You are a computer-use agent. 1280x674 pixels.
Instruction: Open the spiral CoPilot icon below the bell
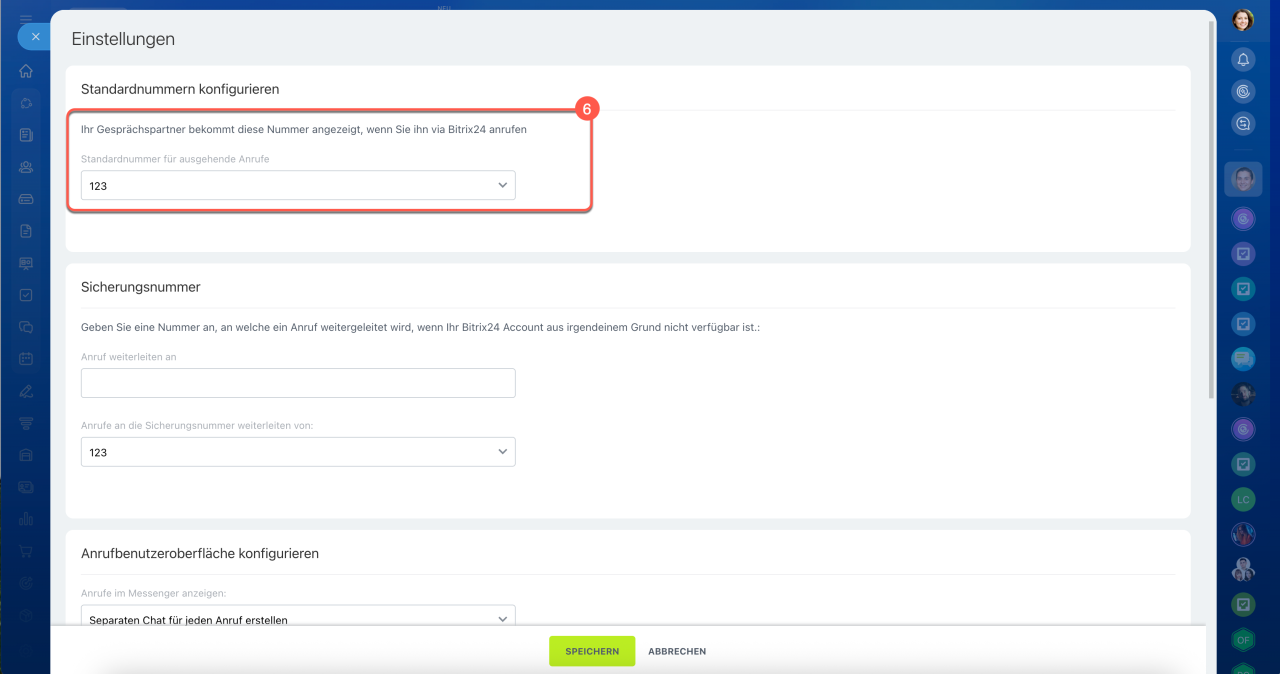click(x=1243, y=92)
